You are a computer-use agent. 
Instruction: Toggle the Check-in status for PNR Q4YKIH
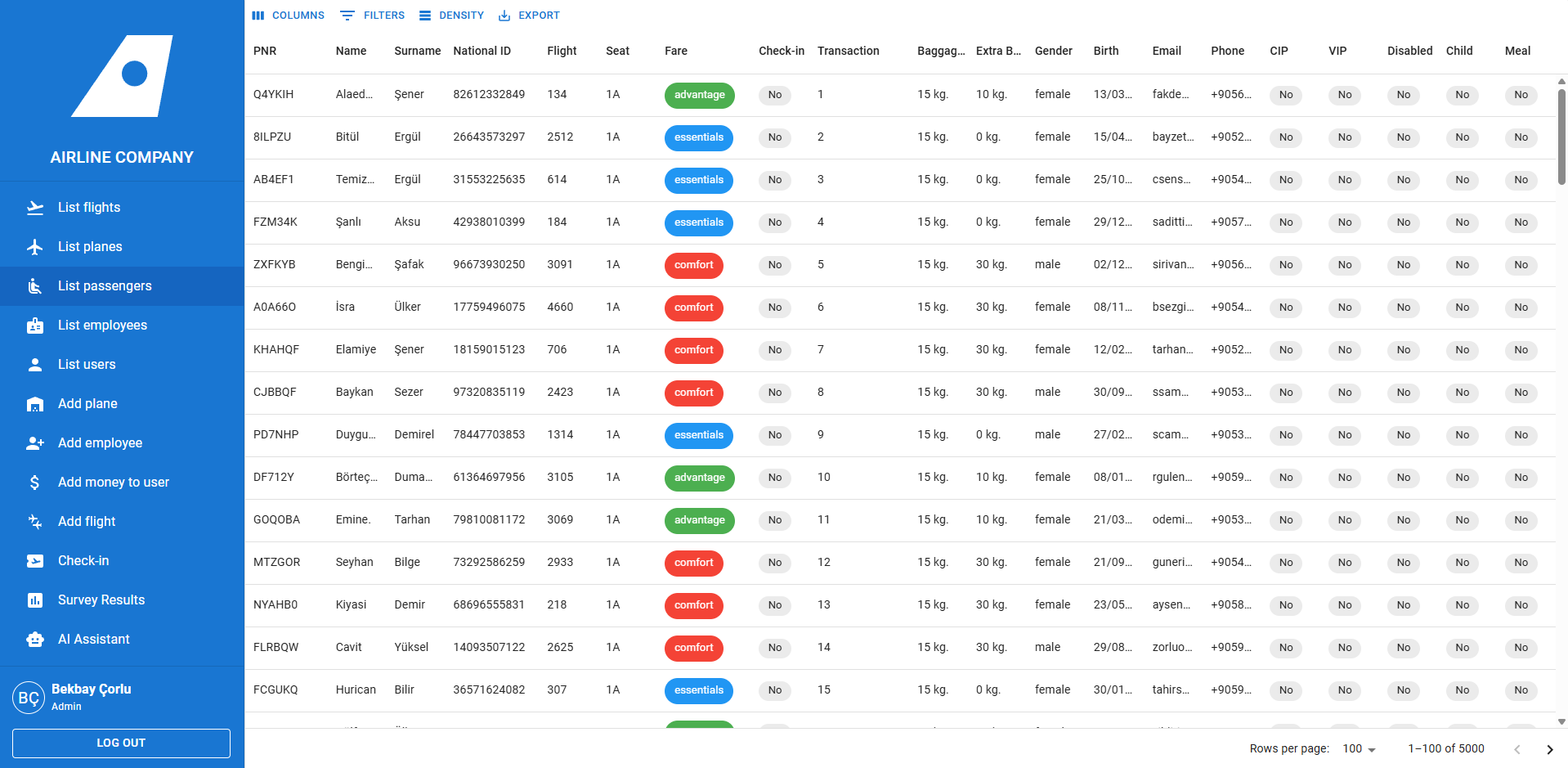pyautogui.click(x=773, y=95)
